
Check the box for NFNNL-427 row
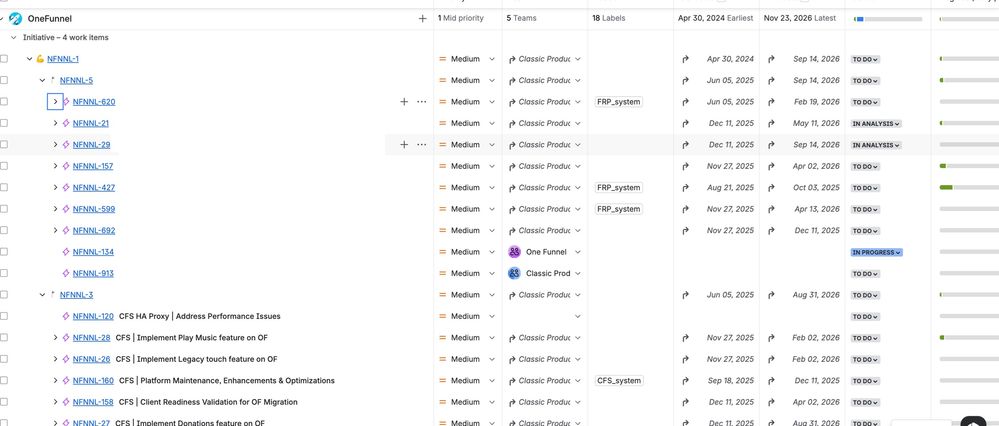coord(4,187)
